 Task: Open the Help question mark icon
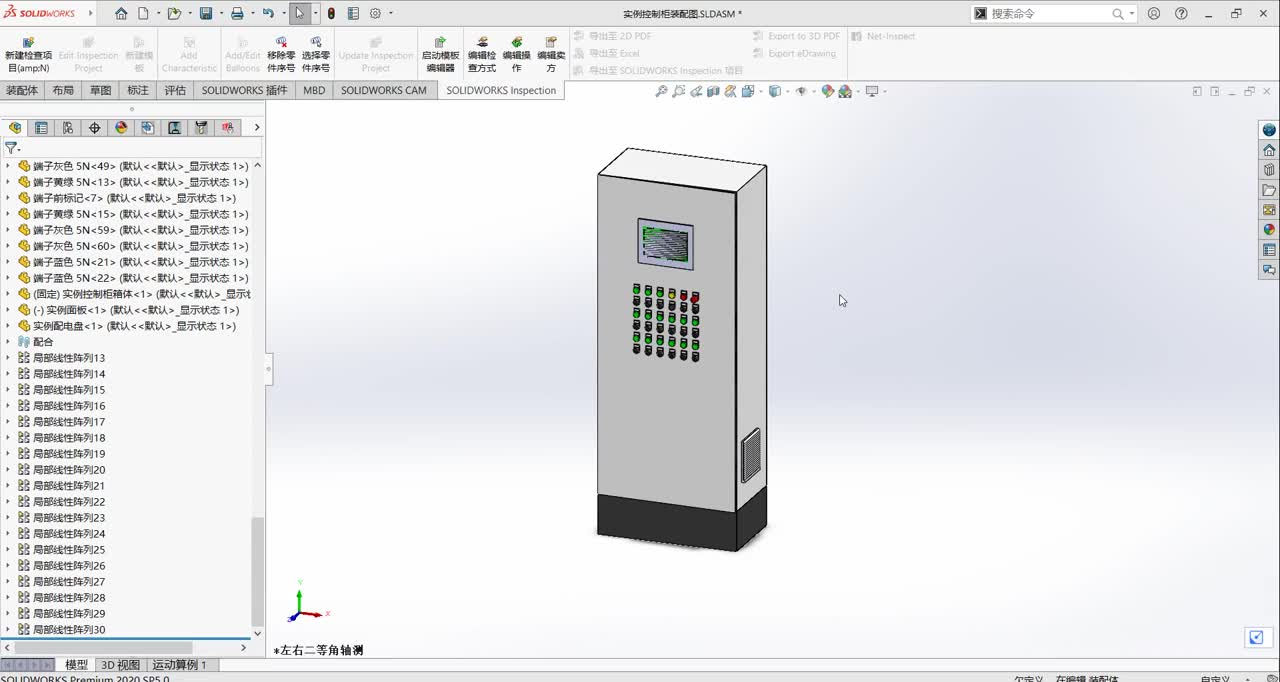pyautogui.click(x=1181, y=14)
